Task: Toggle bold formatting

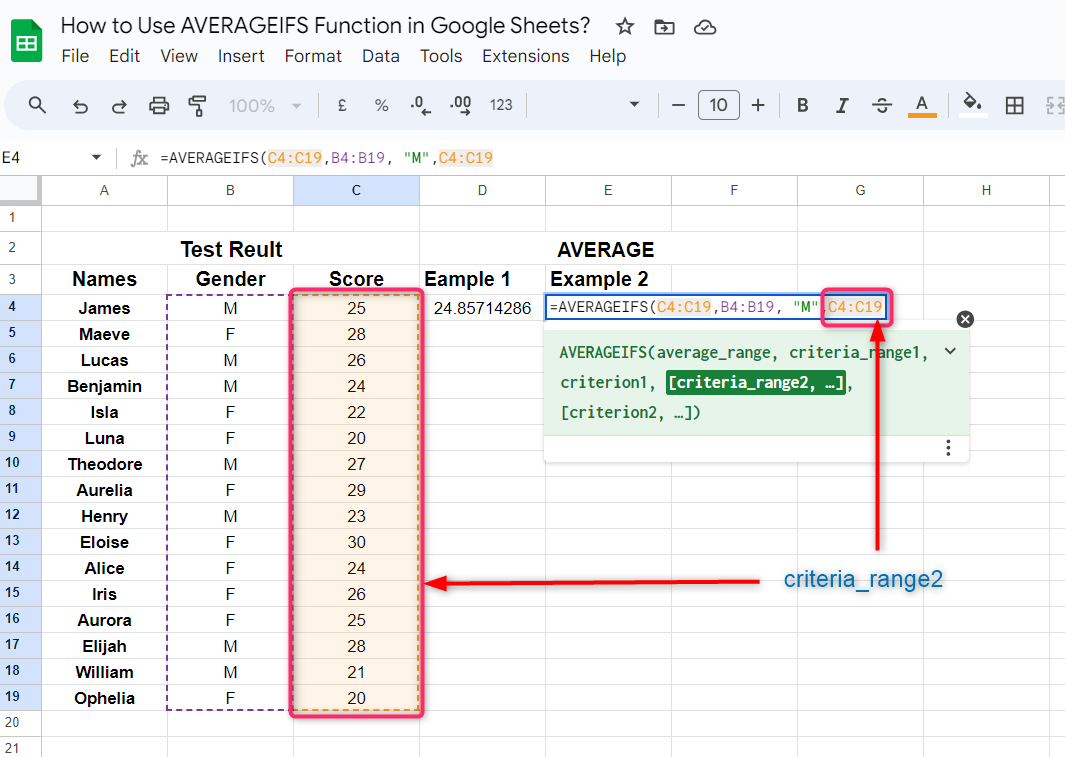Action: (802, 105)
